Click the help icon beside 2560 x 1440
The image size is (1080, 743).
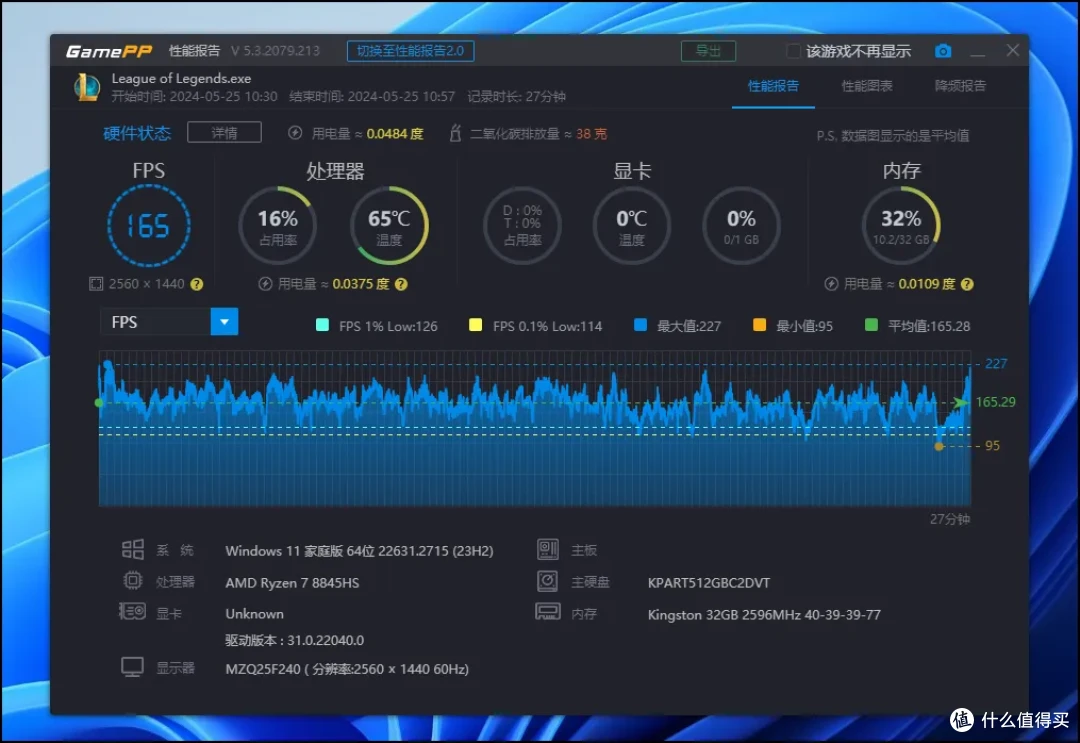point(197,284)
